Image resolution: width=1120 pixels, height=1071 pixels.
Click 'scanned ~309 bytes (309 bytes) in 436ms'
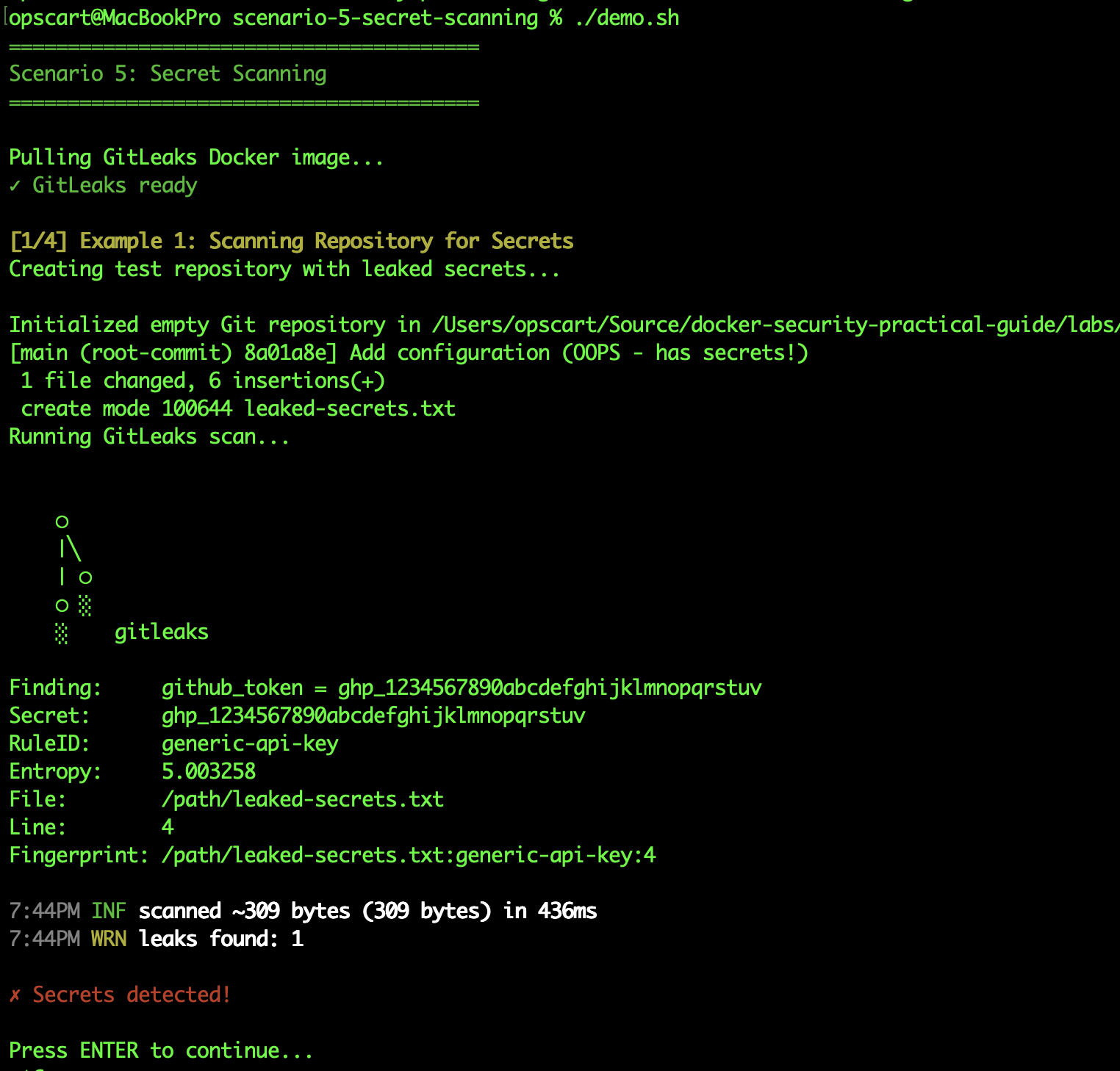(x=367, y=911)
